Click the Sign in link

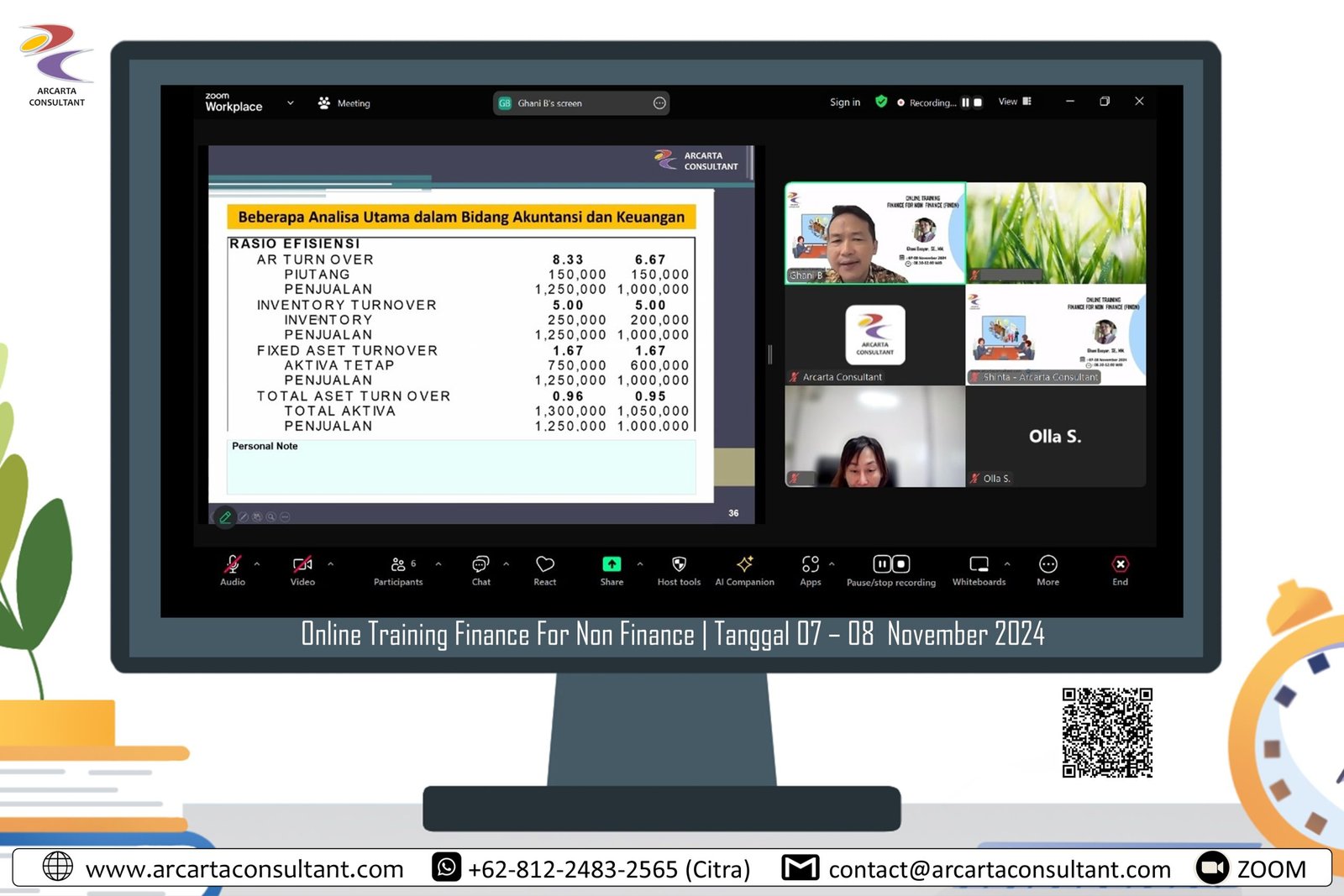(x=844, y=102)
